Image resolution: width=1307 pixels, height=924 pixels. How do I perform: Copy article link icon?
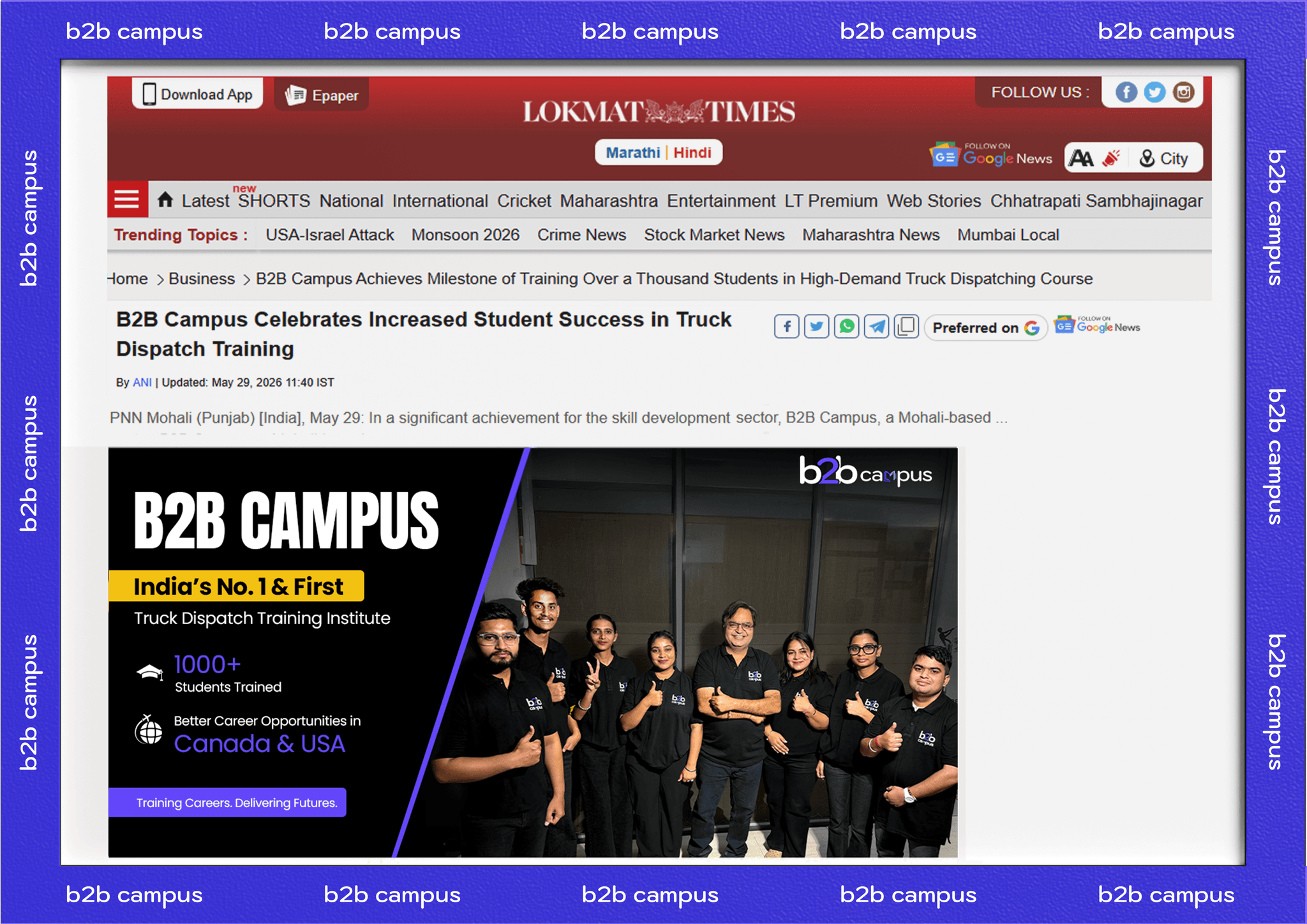coord(906,327)
